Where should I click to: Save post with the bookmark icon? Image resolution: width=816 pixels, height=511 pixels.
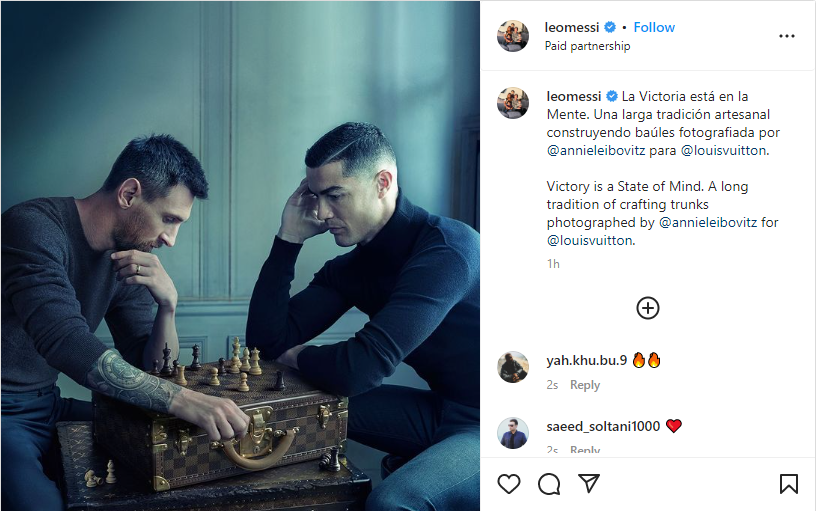click(788, 484)
